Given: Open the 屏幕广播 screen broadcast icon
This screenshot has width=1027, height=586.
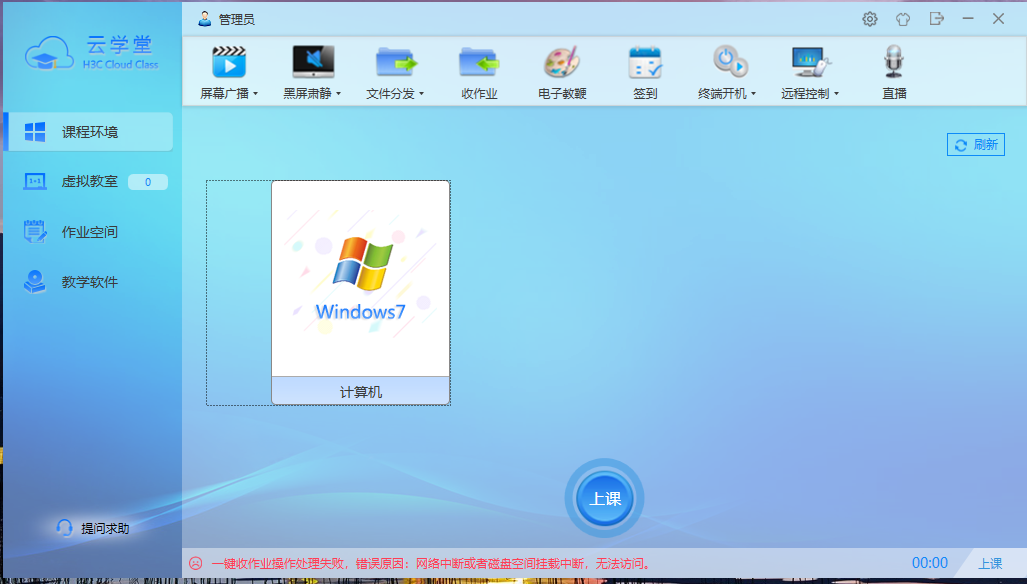Looking at the screenshot, I should tap(229, 62).
